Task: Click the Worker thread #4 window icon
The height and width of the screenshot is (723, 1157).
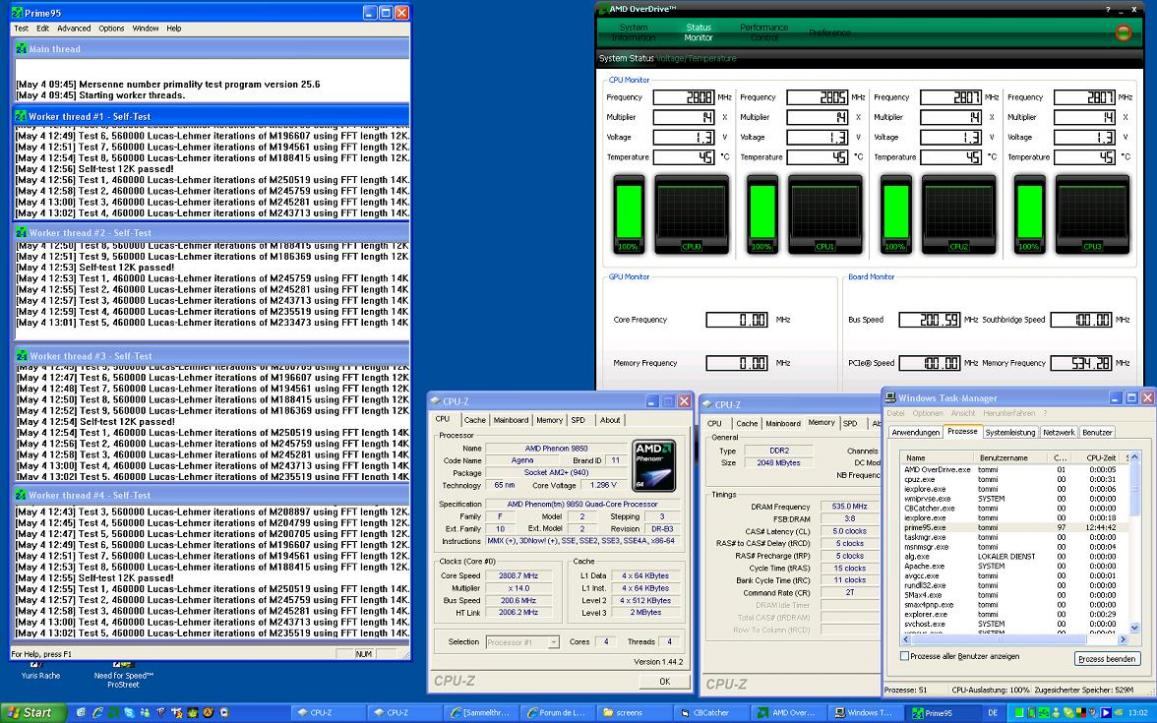Action: coord(21,495)
